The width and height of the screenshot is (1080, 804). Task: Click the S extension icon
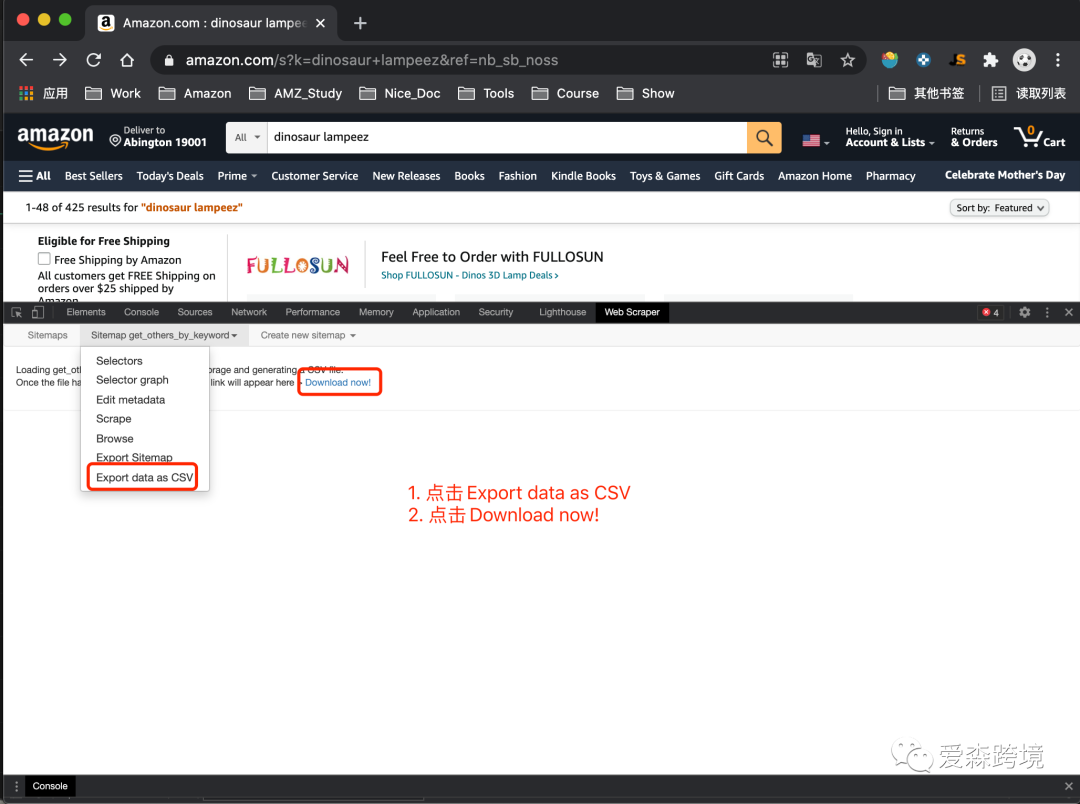pyautogui.click(x=957, y=60)
